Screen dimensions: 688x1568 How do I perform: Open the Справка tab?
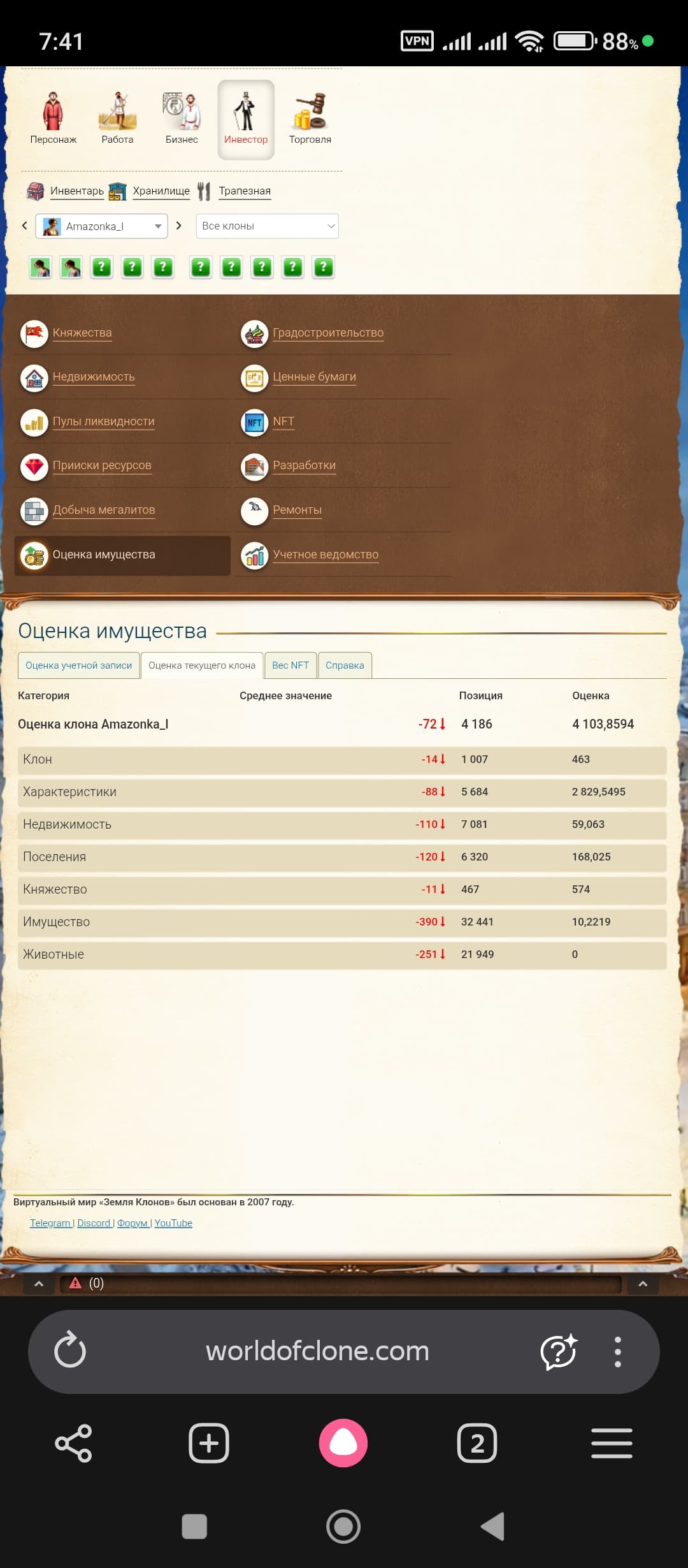point(345,665)
